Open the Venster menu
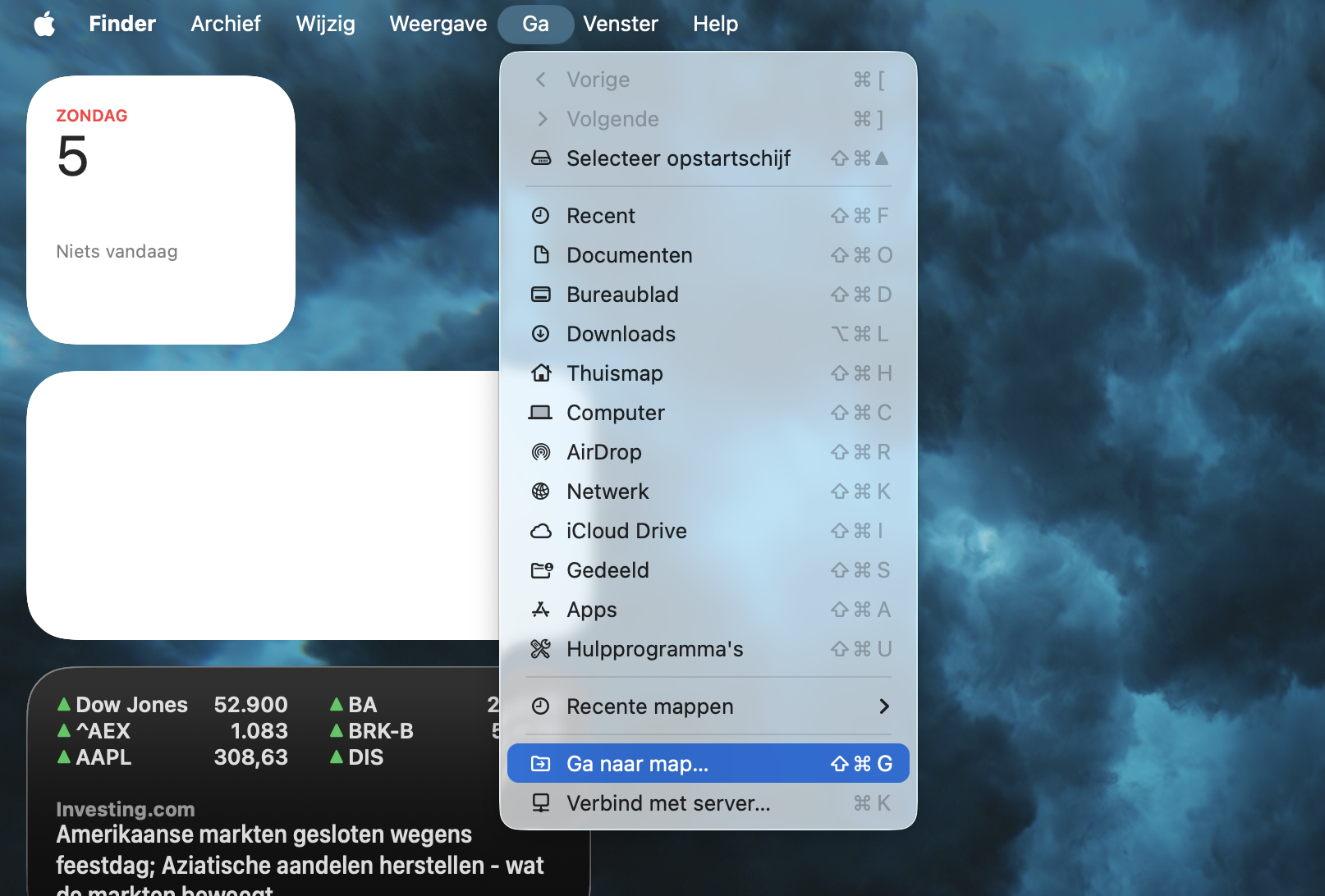Image resolution: width=1325 pixels, height=896 pixels. coord(621,24)
